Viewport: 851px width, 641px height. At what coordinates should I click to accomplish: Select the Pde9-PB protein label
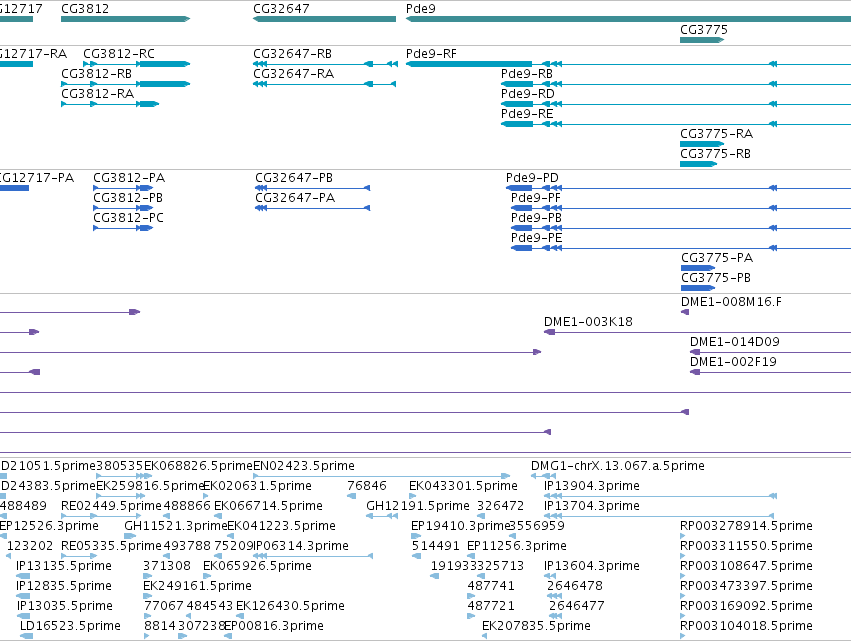(x=536, y=218)
